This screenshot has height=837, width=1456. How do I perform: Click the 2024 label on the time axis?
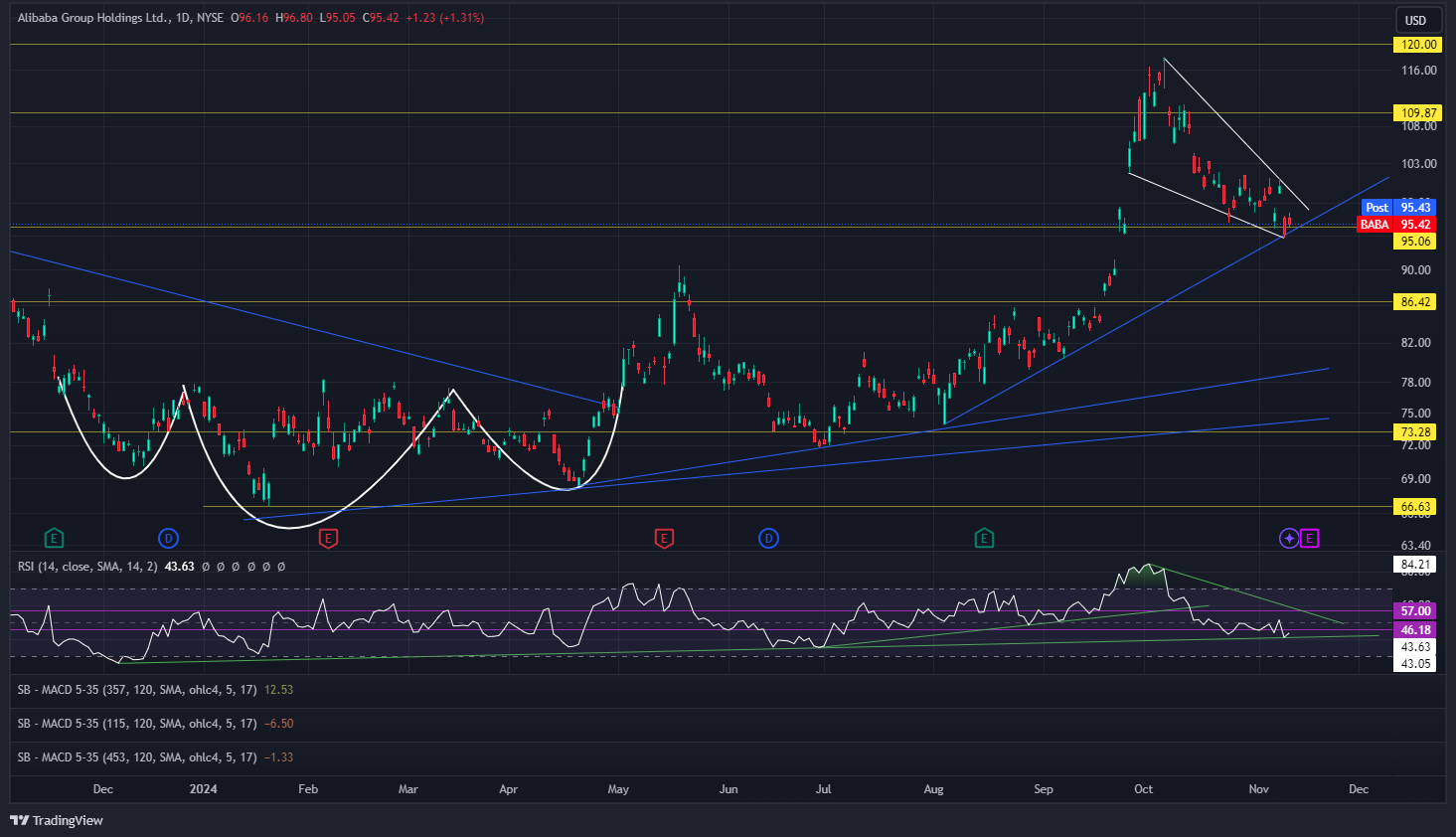[x=203, y=789]
